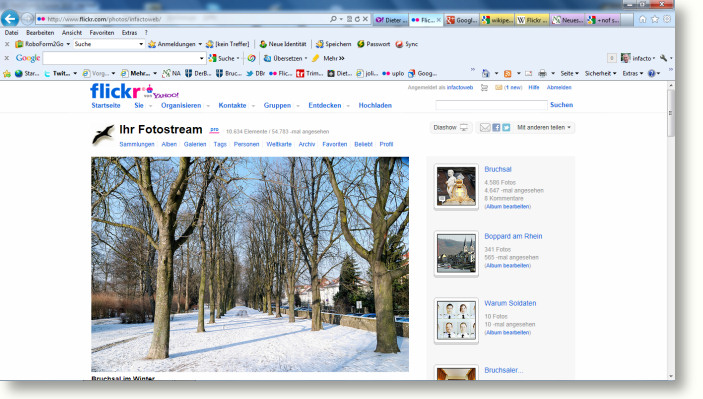Click the printer icon in command bar
Viewport: 703px width, 399px height.
[x=542, y=73]
